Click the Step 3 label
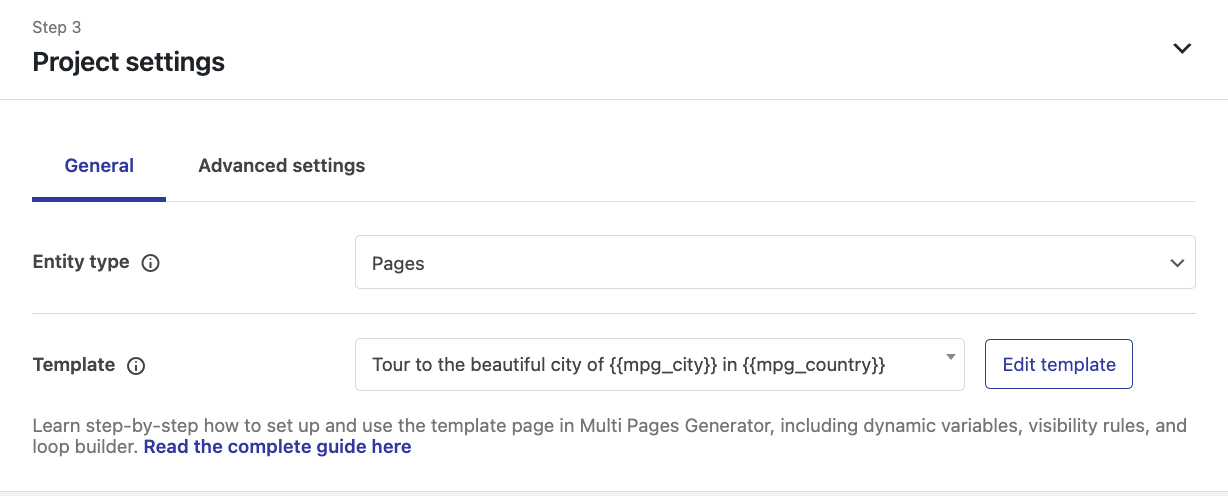The height and width of the screenshot is (496, 1228). point(56,28)
